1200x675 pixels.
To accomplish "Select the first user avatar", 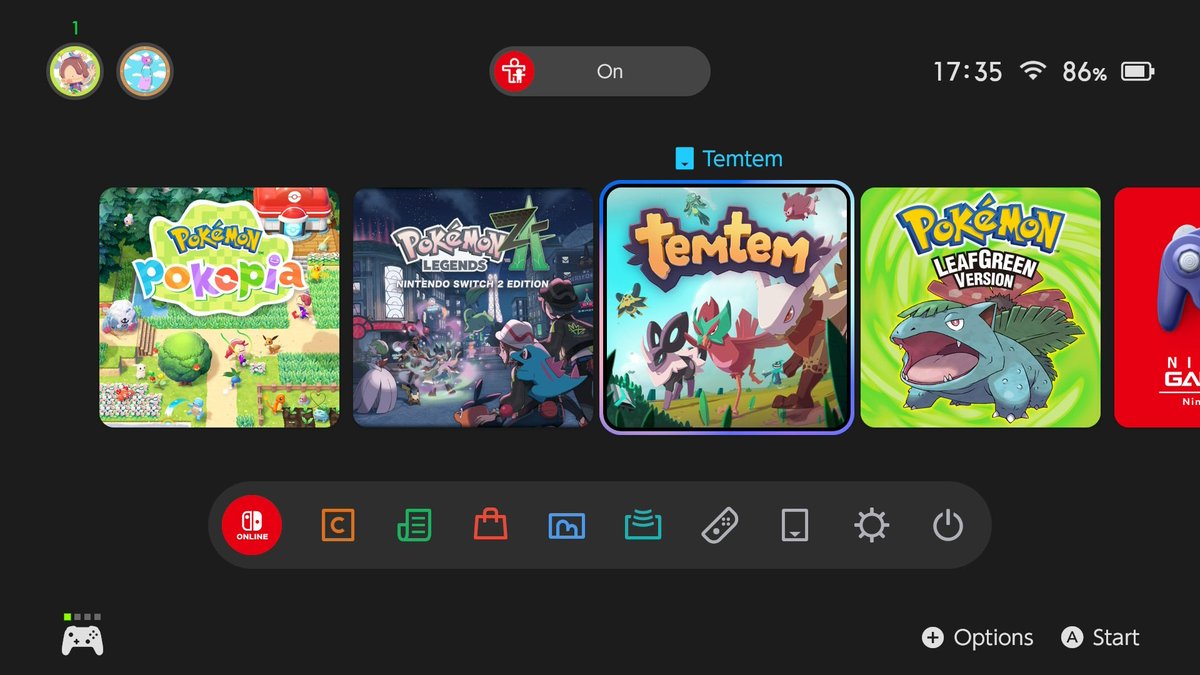I will pyautogui.click(x=75, y=71).
